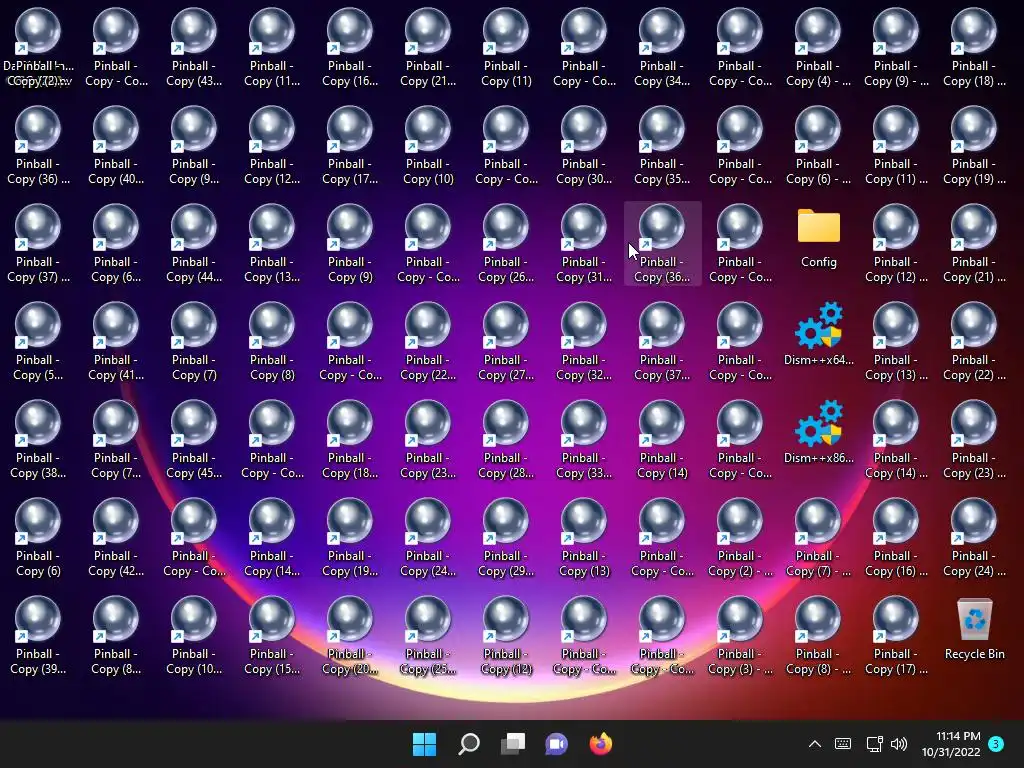The height and width of the screenshot is (768, 1024).
Task: Select the Pinball - Copy (25... shortcut
Action: point(428,636)
